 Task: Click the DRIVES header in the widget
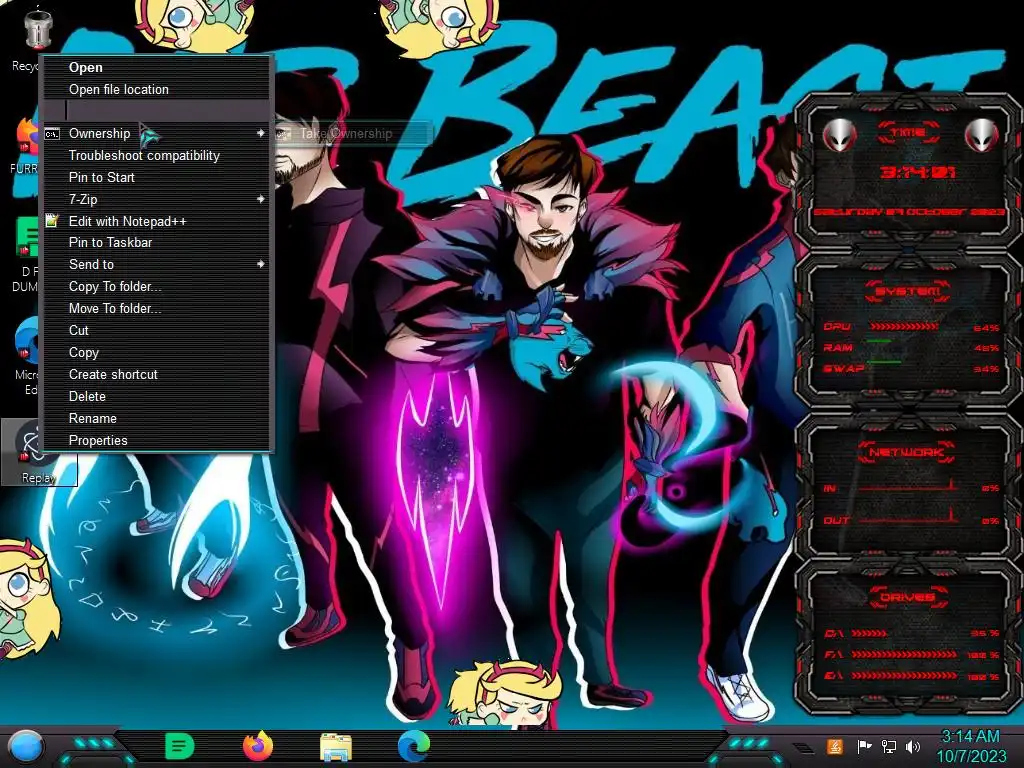click(908, 597)
